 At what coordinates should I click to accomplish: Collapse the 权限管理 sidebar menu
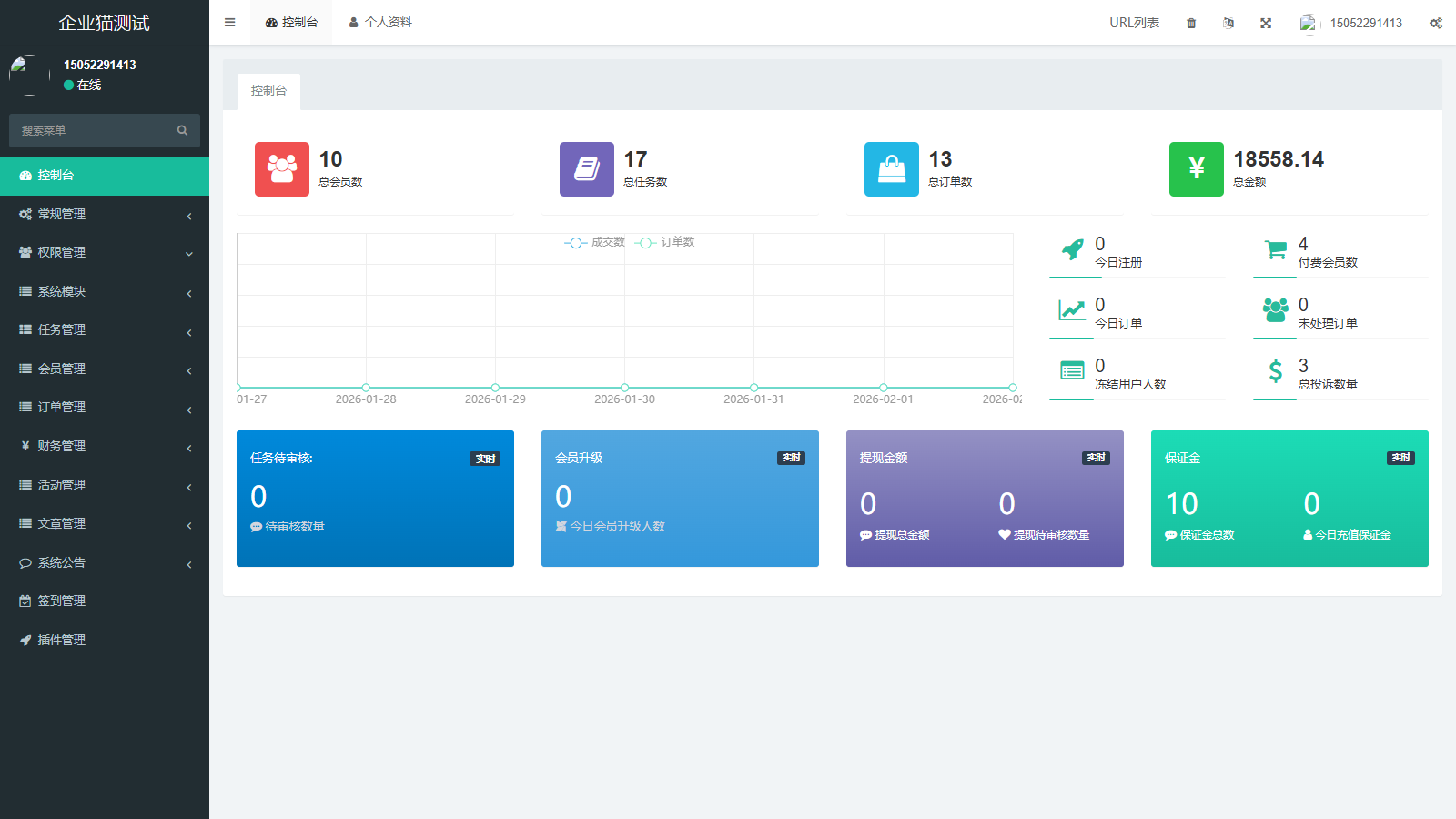[x=105, y=252]
